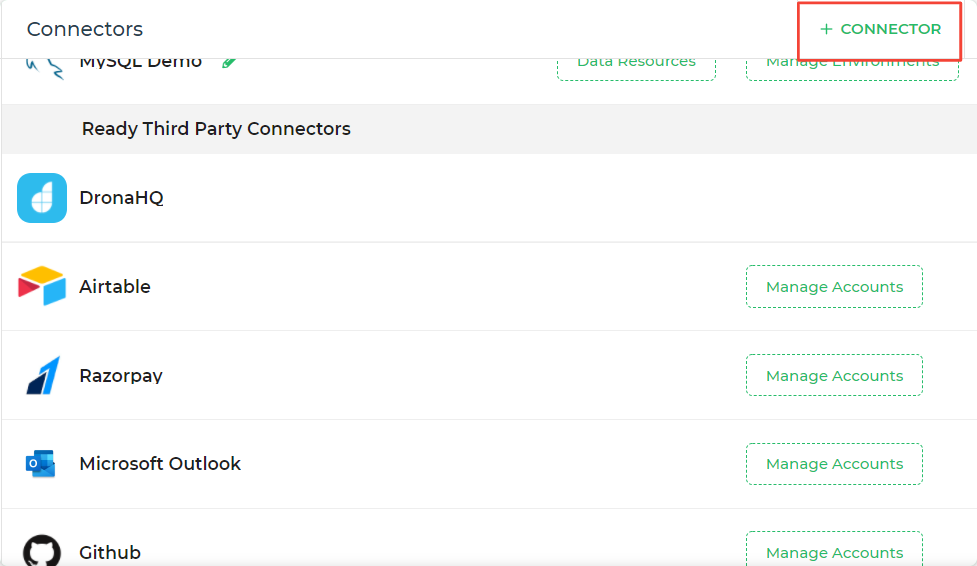The width and height of the screenshot is (977, 566).
Task: Click the Airtable logo icon
Action: [42, 287]
